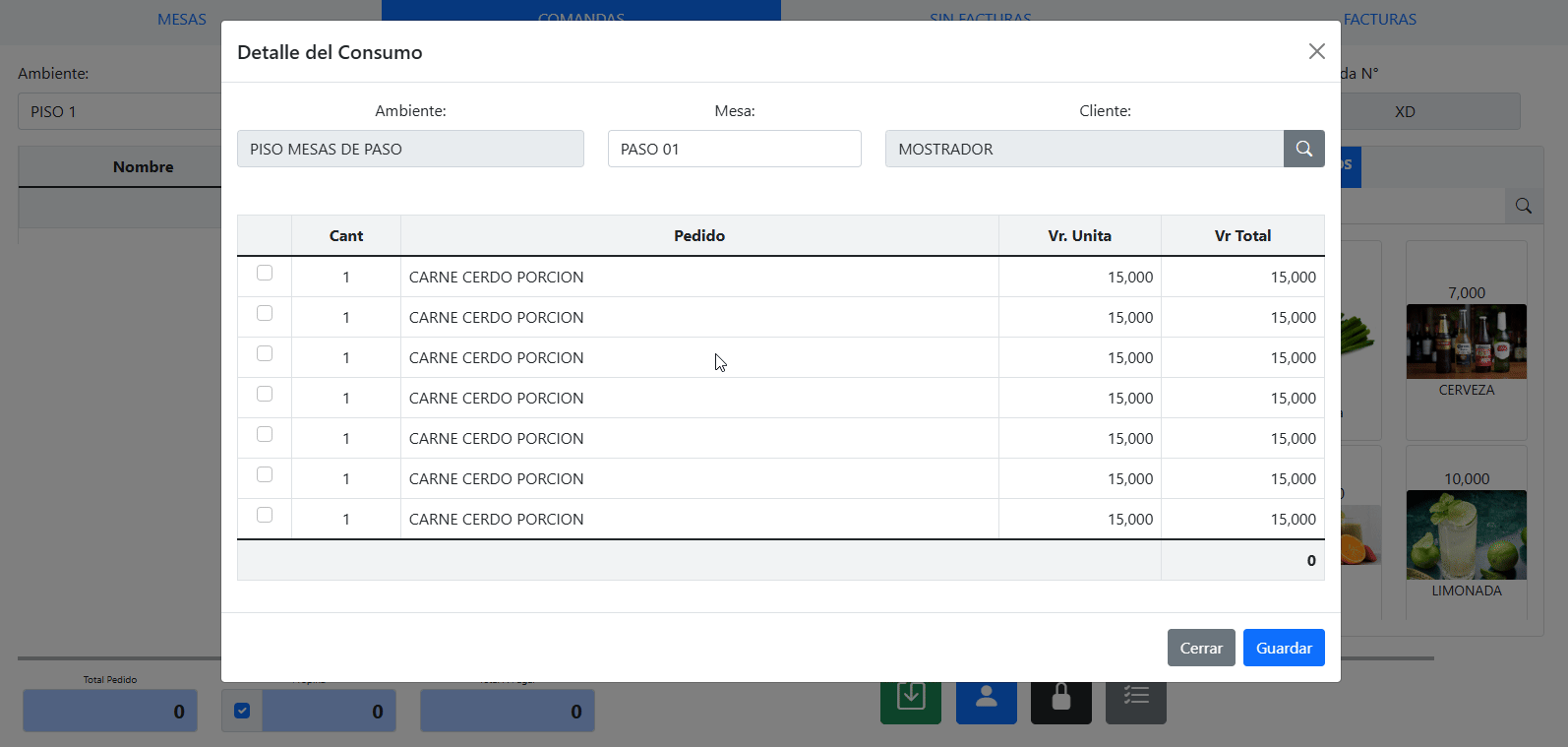Click the client search magnifier icon
This screenshot has width=1568, height=747.
[1303, 149]
